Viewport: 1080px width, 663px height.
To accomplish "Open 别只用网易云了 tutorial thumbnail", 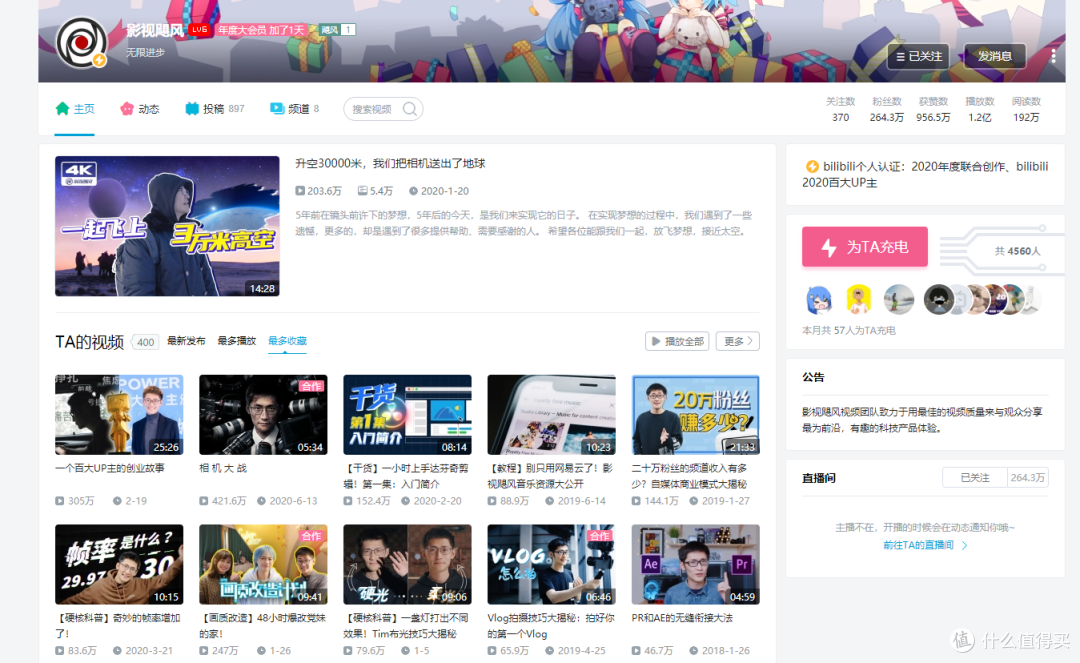I will [x=551, y=414].
